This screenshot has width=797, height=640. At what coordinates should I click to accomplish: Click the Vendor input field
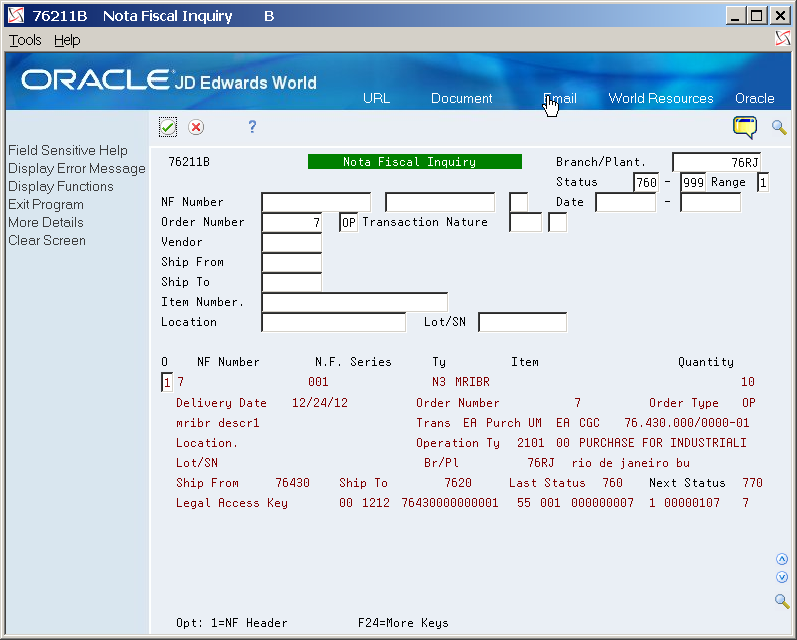tap(292, 242)
